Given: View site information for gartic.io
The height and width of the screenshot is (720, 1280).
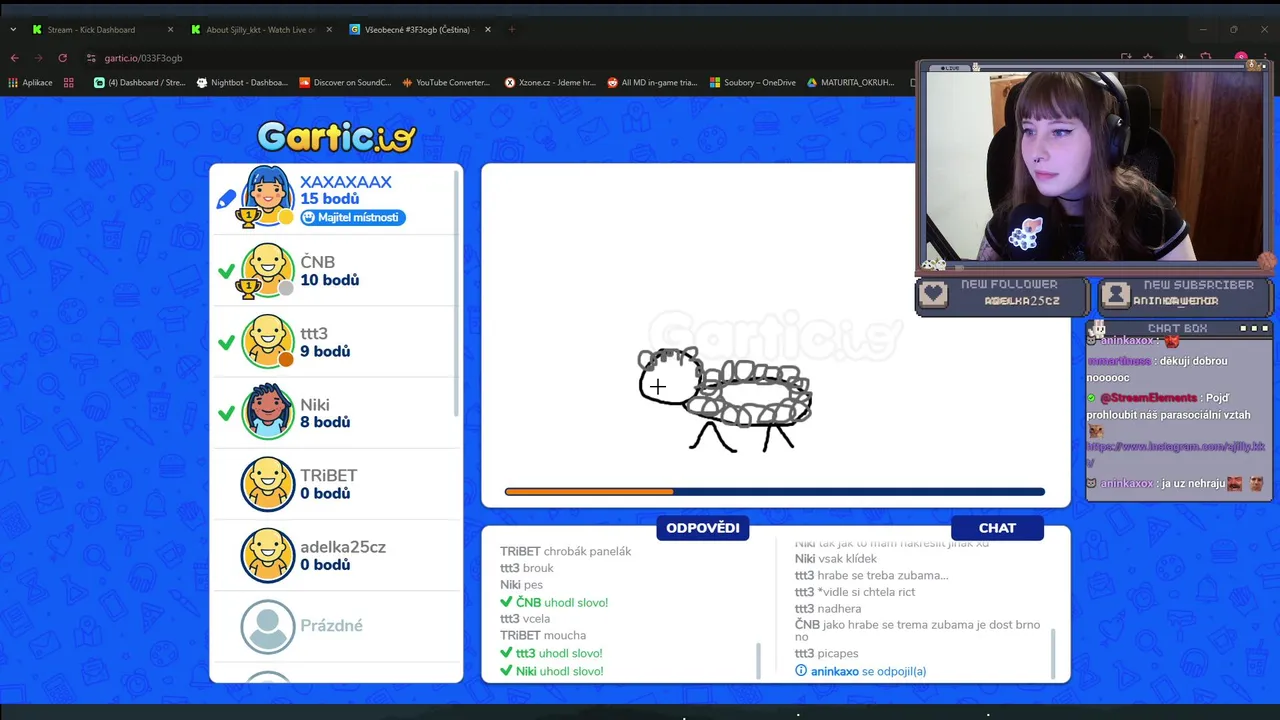Looking at the screenshot, I should (91, 58).
